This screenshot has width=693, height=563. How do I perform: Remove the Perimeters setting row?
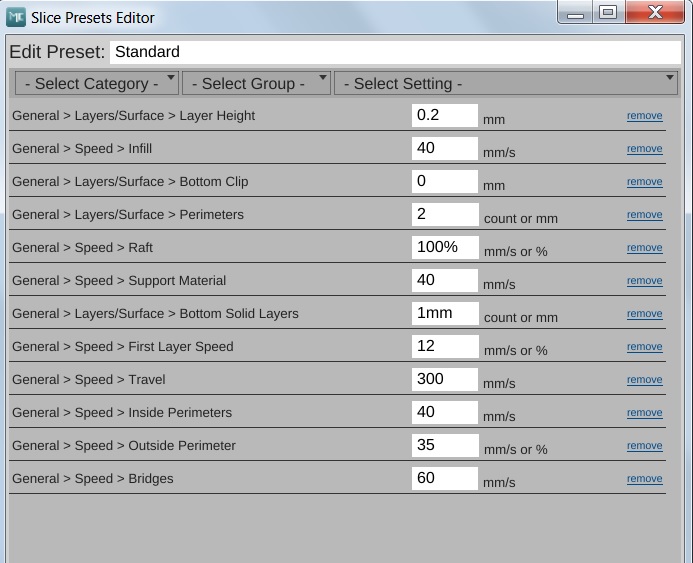644,215
